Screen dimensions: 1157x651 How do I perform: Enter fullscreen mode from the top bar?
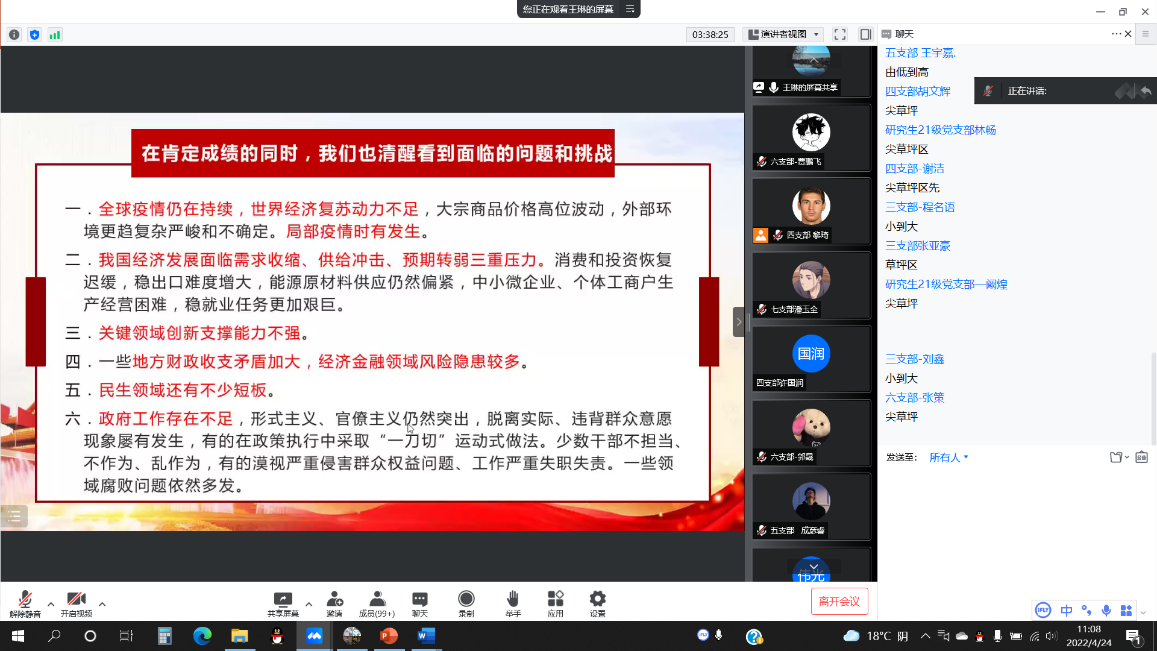click(840, 34)
